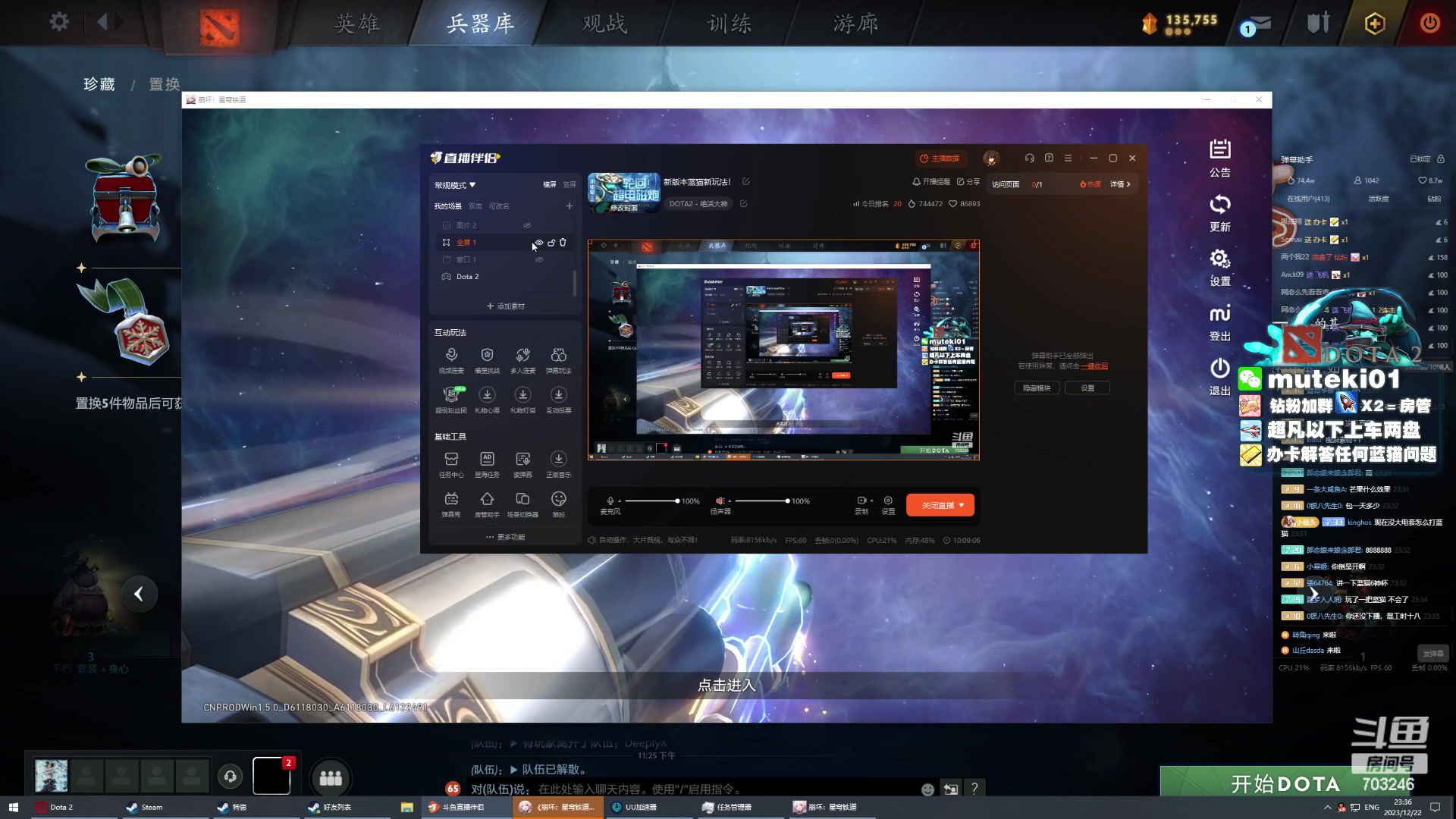This screenshot has width=1456, height=819.
Task: Delete the 全屏 1 source with trash icon
Action: 563,243
